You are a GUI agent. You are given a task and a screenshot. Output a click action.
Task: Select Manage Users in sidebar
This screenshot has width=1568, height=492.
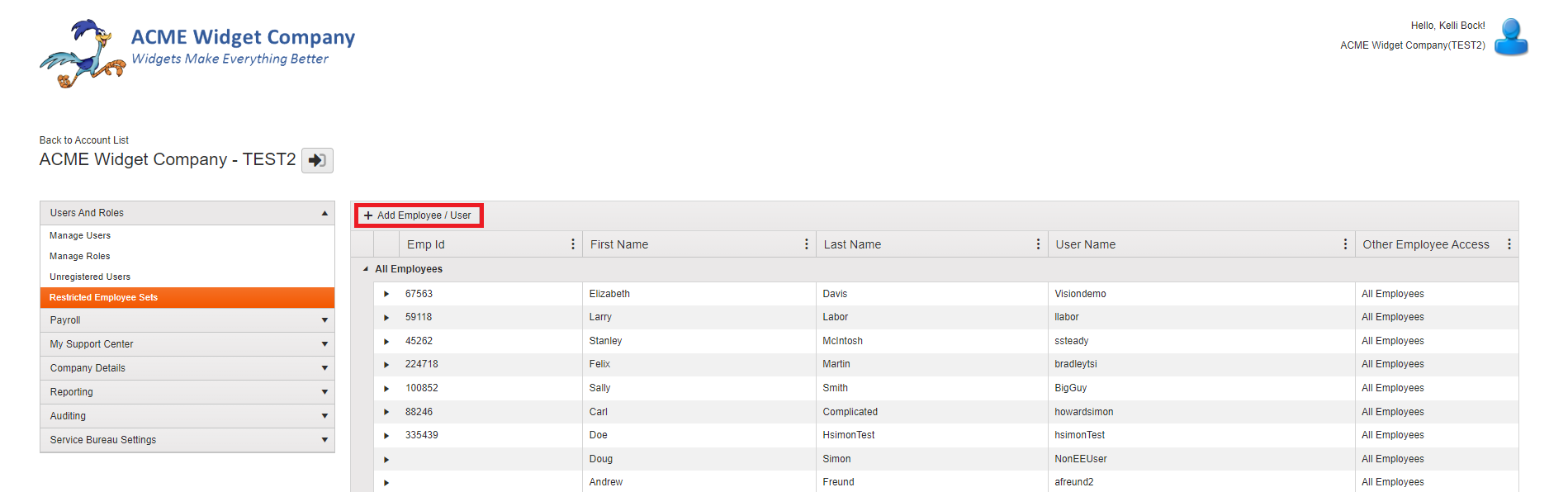(80, 235)
